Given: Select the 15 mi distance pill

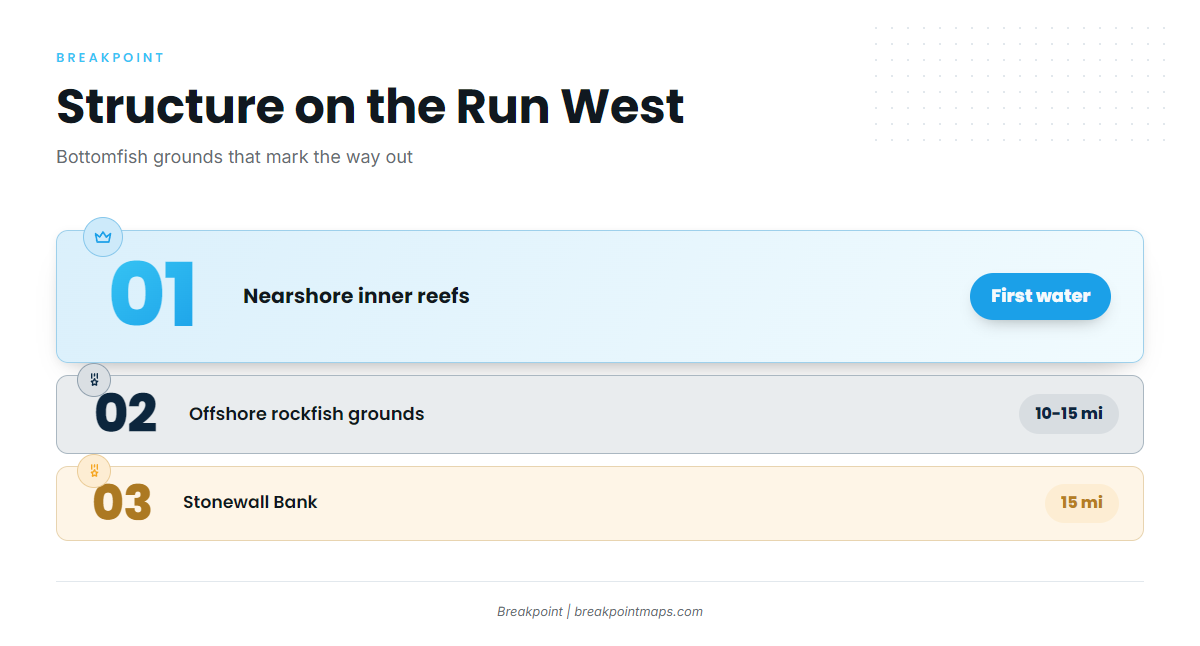Looking at the screenshot, I should click(x=1082, y=503).
